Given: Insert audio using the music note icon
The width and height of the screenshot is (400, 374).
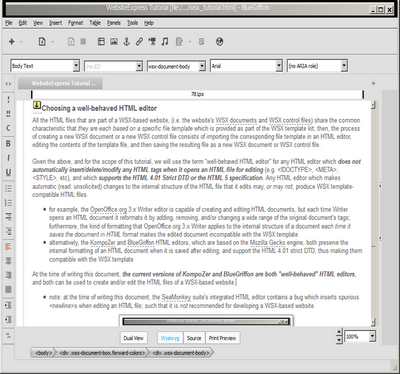Looking at the screenshot, I should [165, 42].
